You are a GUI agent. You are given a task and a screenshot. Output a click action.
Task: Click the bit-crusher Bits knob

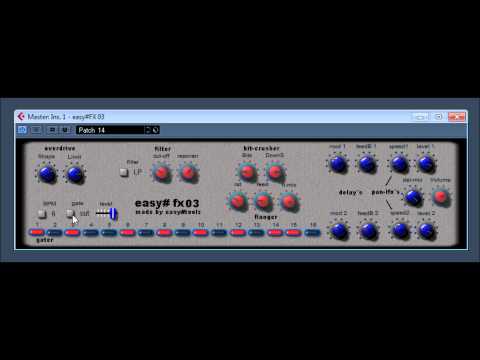coord(247,172)
